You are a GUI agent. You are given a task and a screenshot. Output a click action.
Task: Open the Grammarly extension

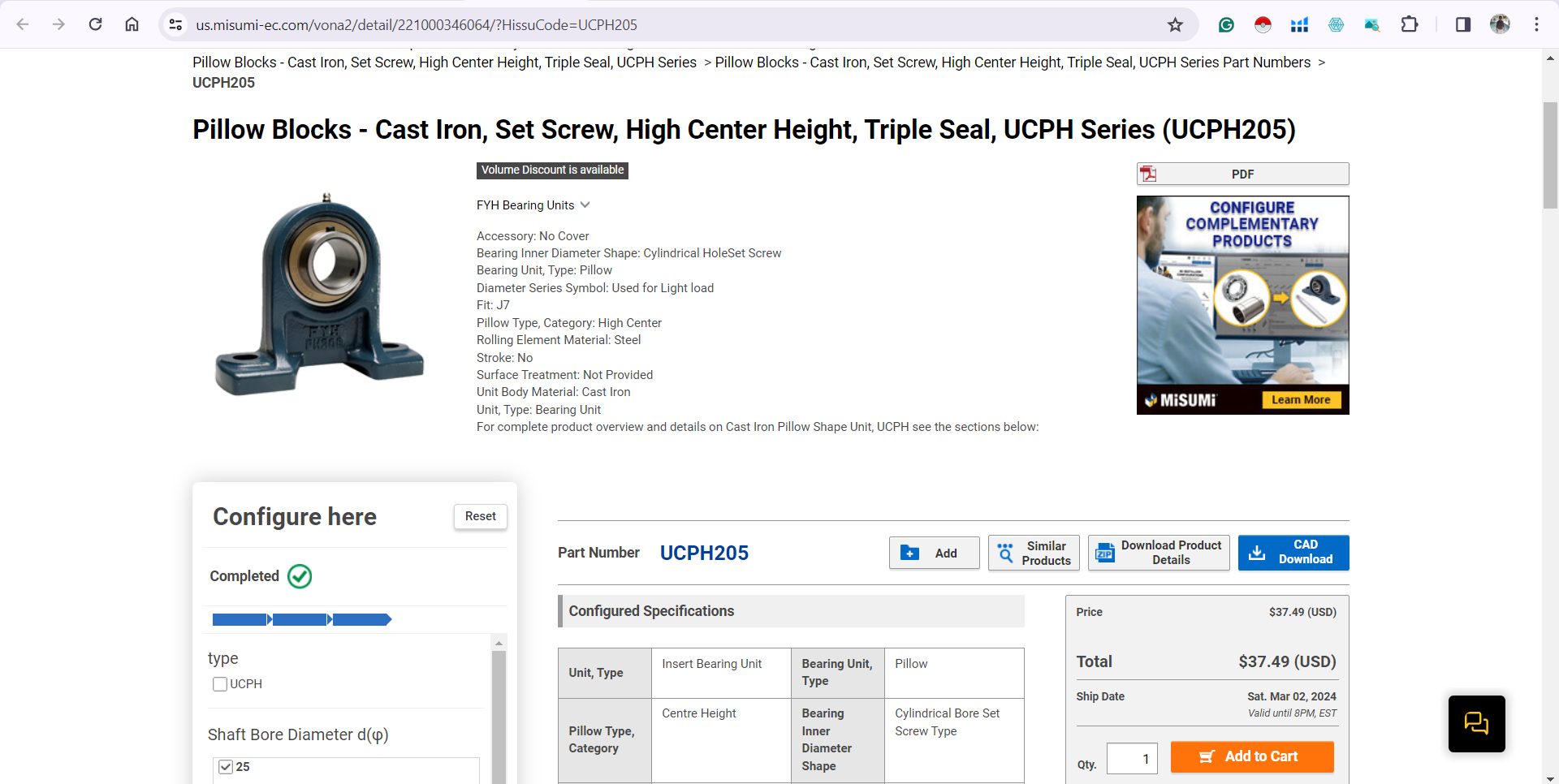1226,24
